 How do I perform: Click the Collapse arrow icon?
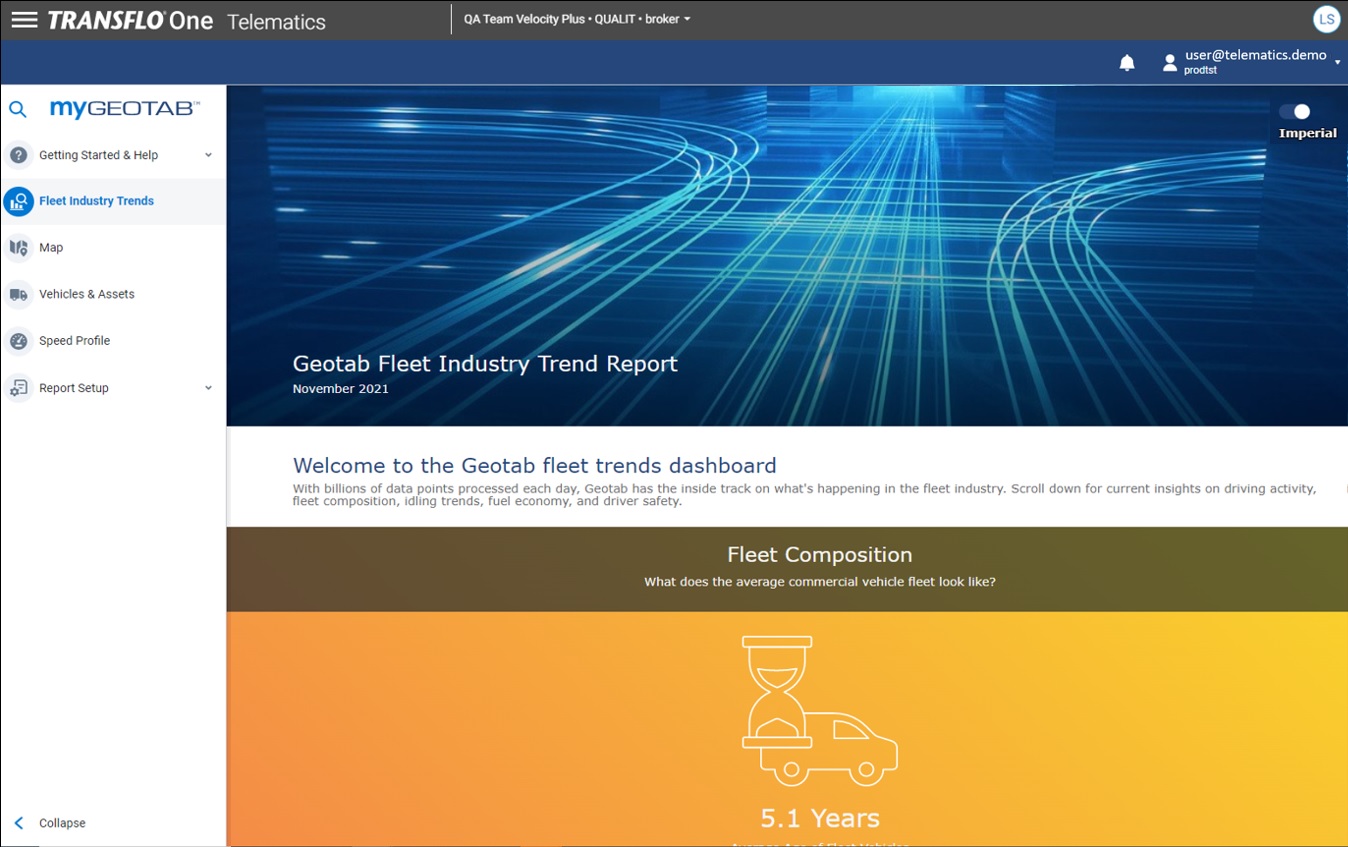(18, 823)
